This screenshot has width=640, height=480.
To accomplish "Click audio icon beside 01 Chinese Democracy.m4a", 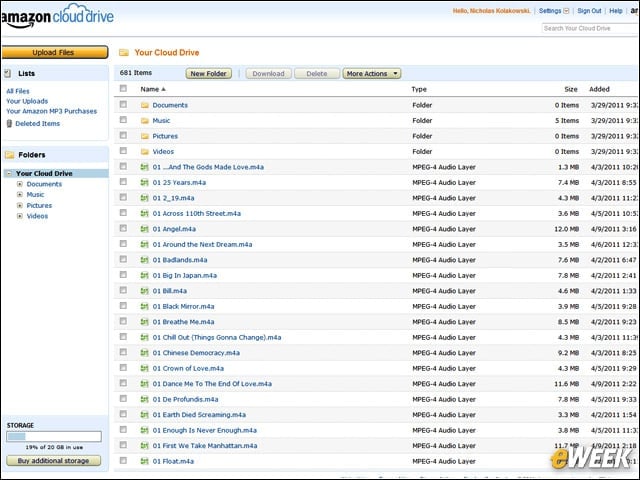I will click(x=144, y=353).
